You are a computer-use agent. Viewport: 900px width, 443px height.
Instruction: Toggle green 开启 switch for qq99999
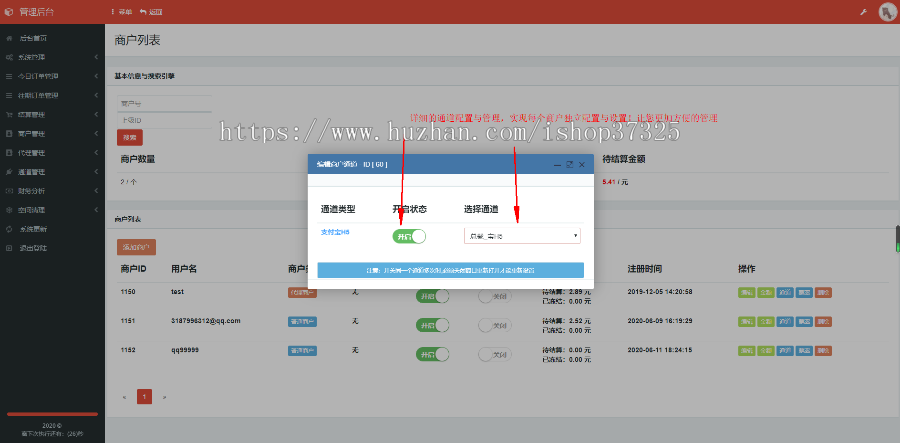(x=432, y=355)
